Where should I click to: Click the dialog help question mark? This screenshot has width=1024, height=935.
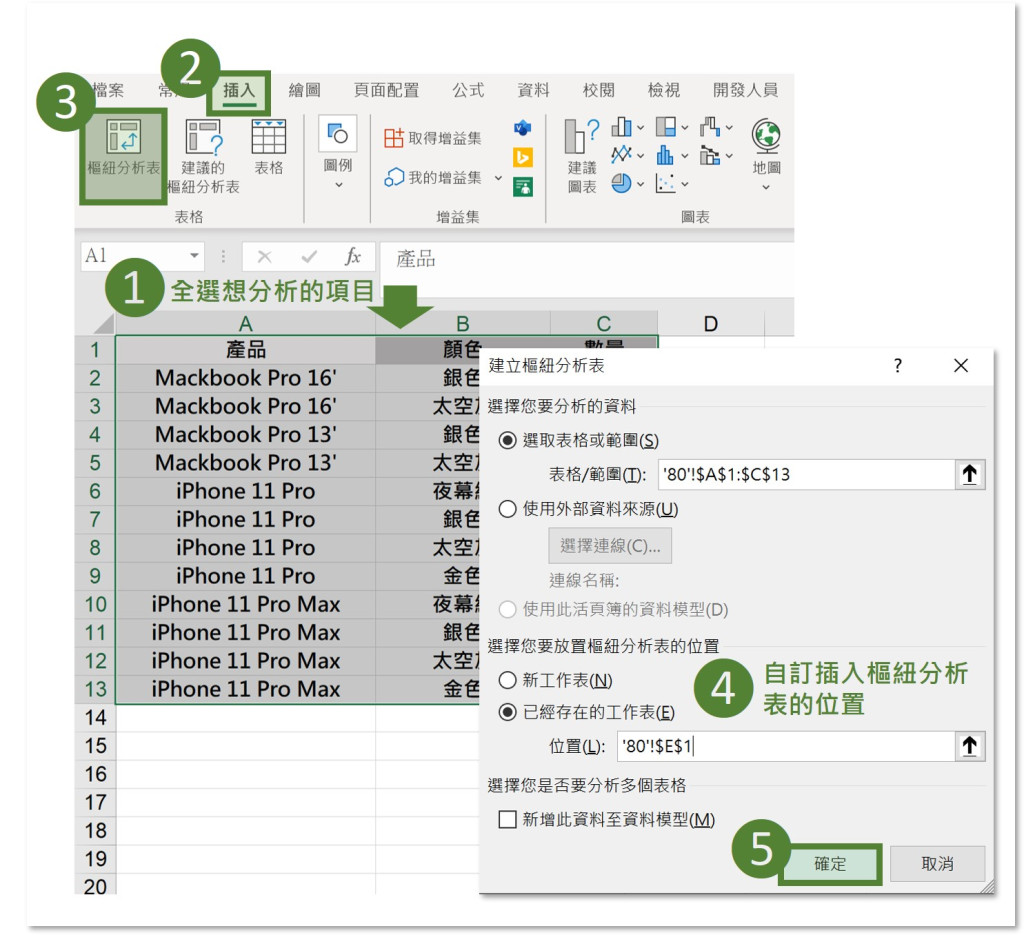[898, 366]
